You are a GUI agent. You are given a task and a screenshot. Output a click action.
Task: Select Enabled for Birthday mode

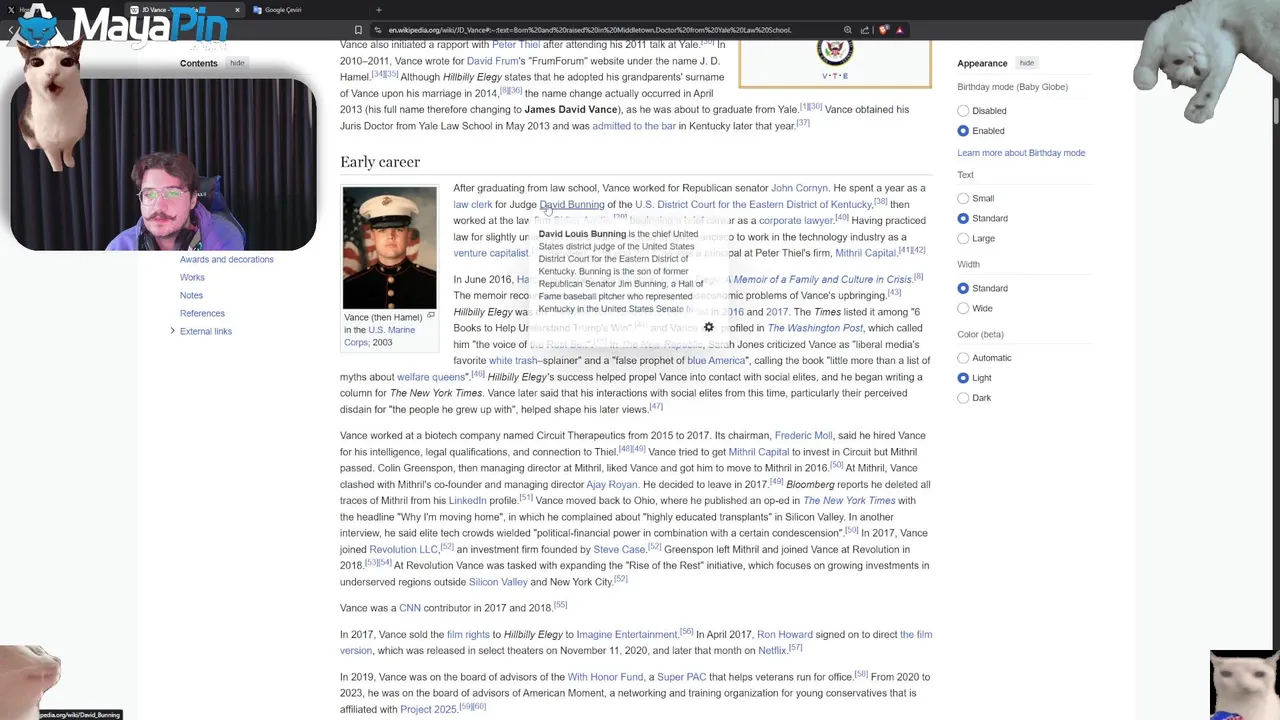click(x=963, y=131)
